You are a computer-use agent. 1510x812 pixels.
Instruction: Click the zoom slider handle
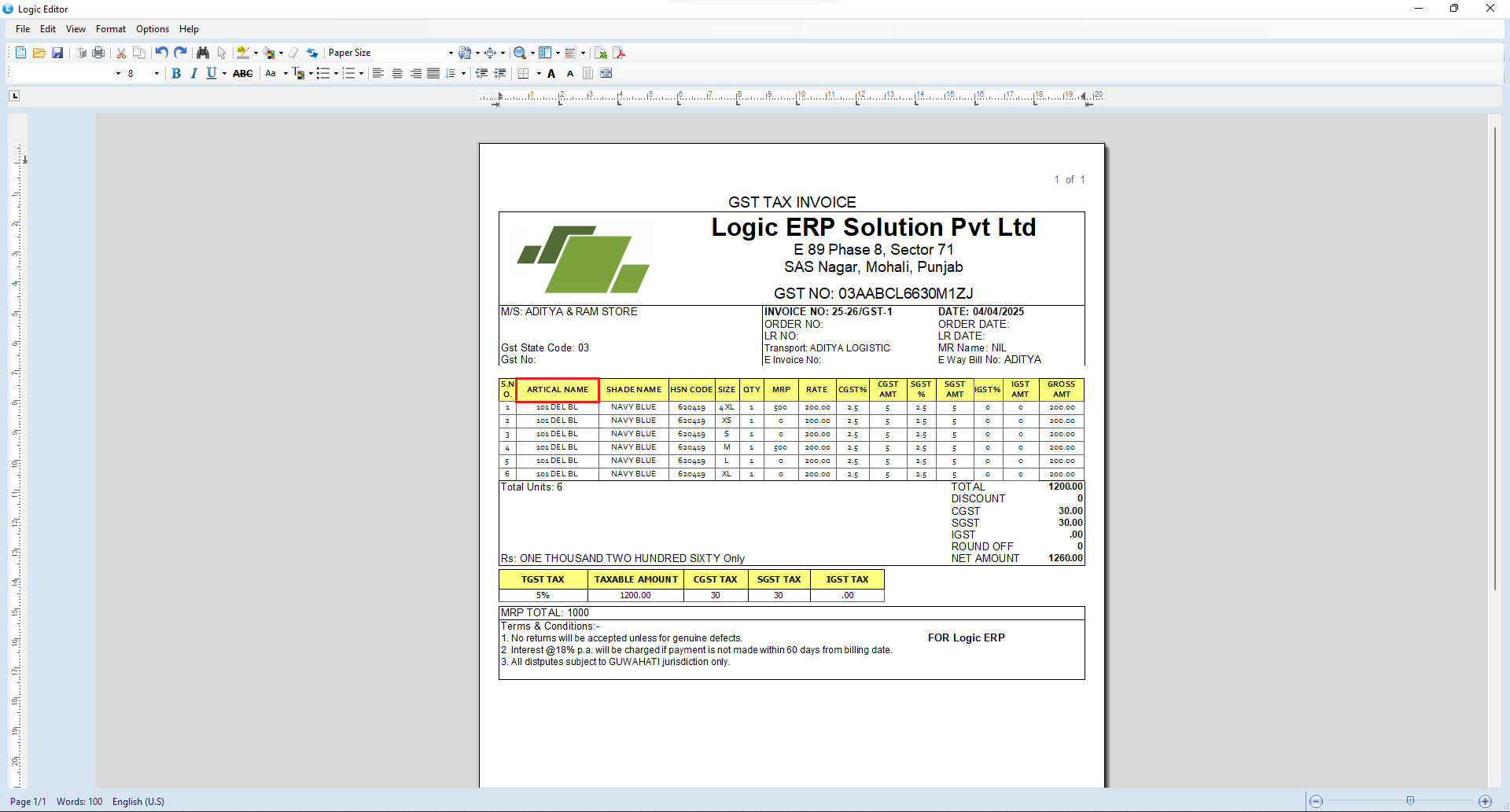[x=1410, y=801]
